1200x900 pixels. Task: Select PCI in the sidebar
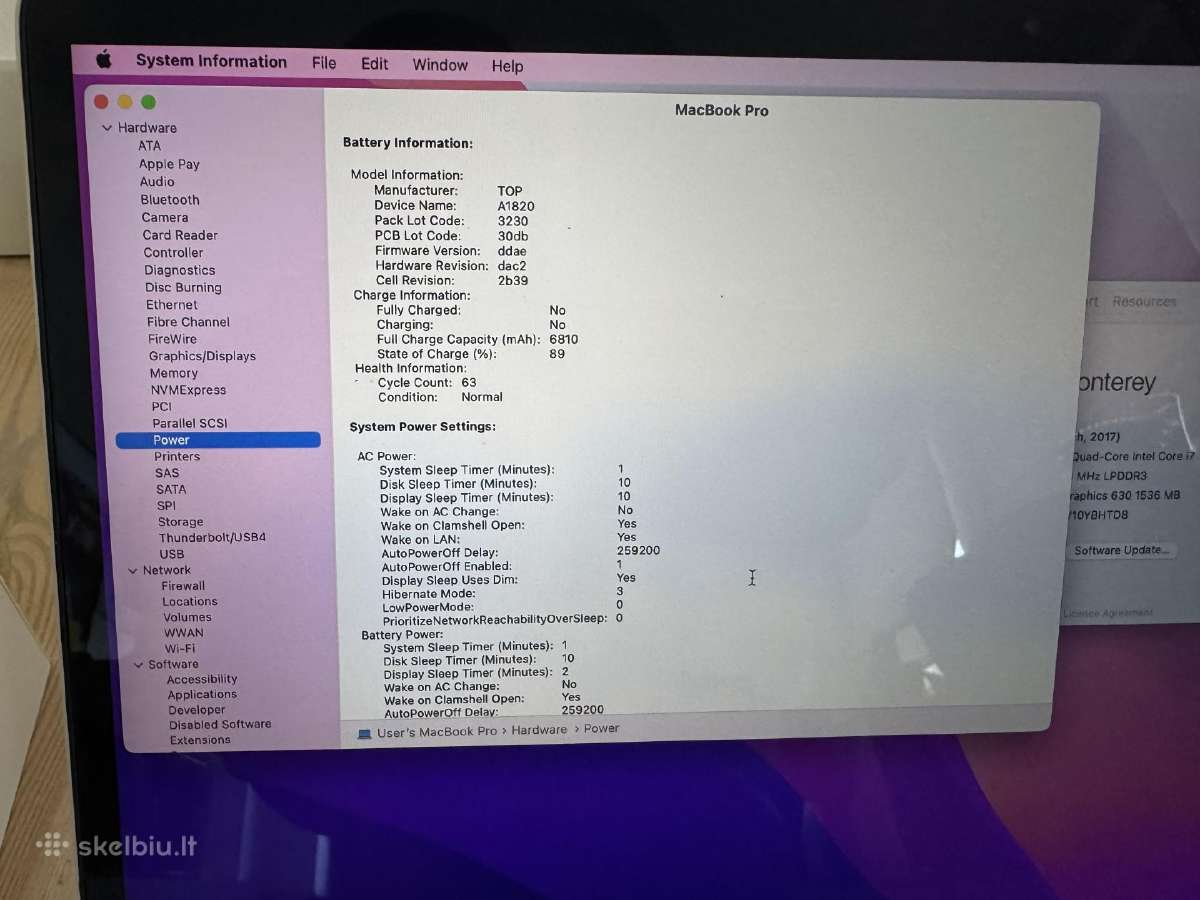pos(162,407)
